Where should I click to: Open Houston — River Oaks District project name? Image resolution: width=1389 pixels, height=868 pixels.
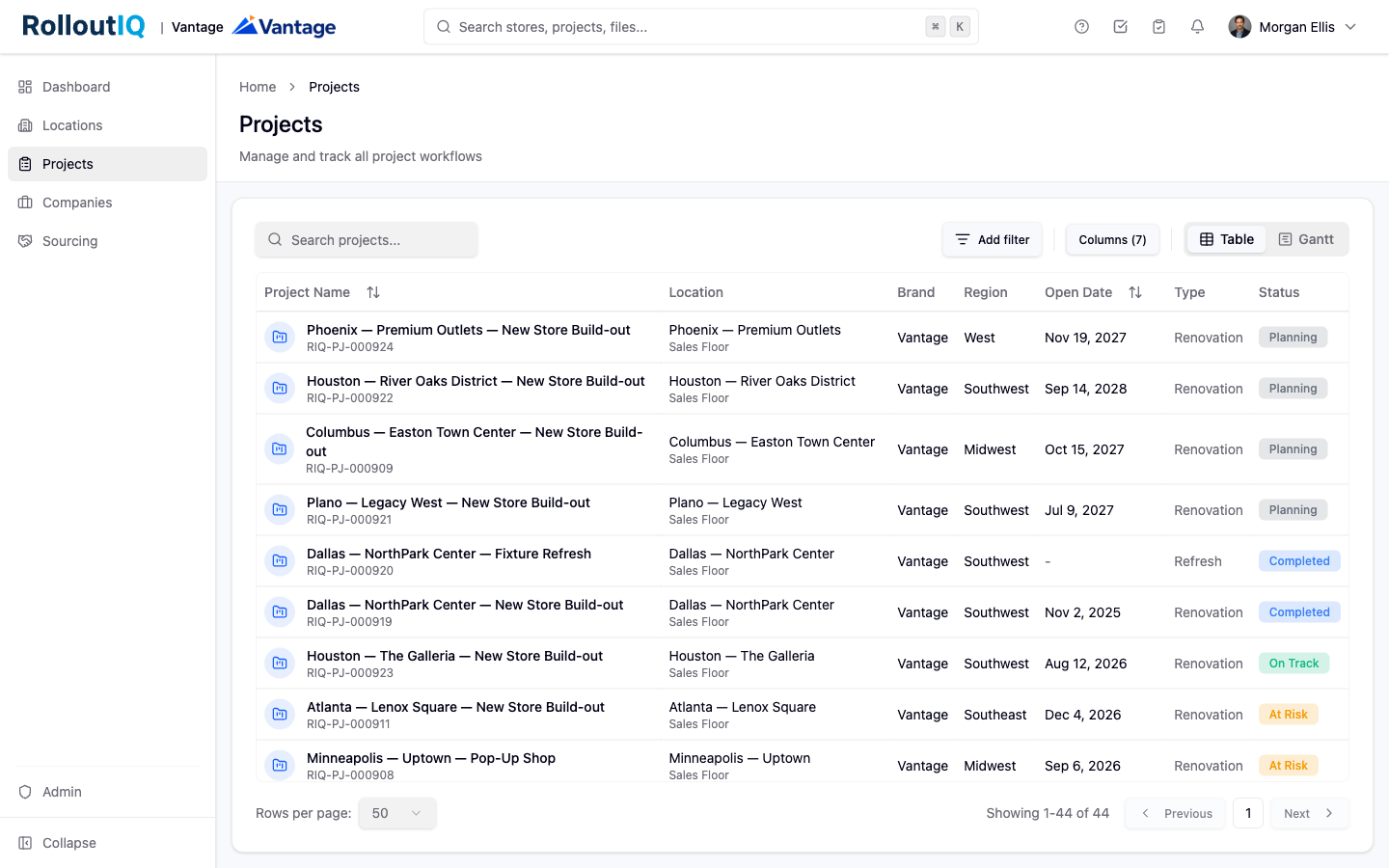click(x=476, y=381)
